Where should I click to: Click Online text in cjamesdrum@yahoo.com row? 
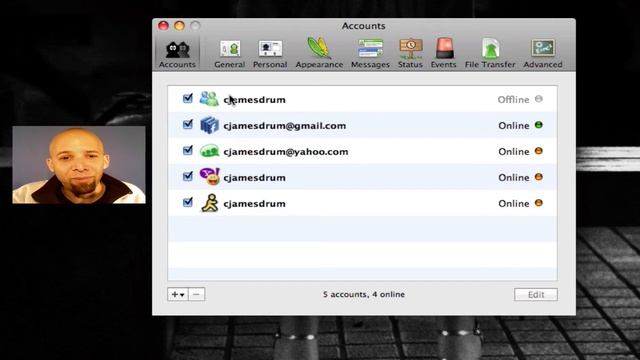[513, 152]
